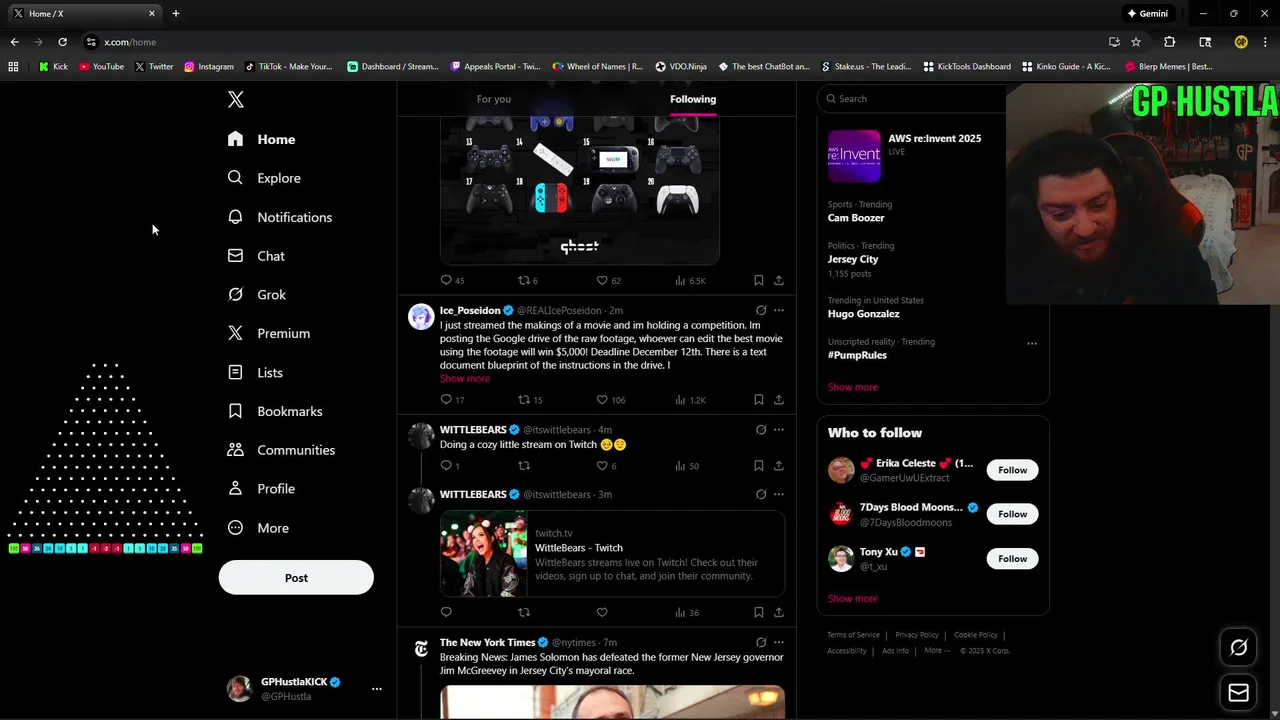Open more options on New York Times post
Image resolution: width=1280 pixels, height=720 pixels.
(779, 642)
